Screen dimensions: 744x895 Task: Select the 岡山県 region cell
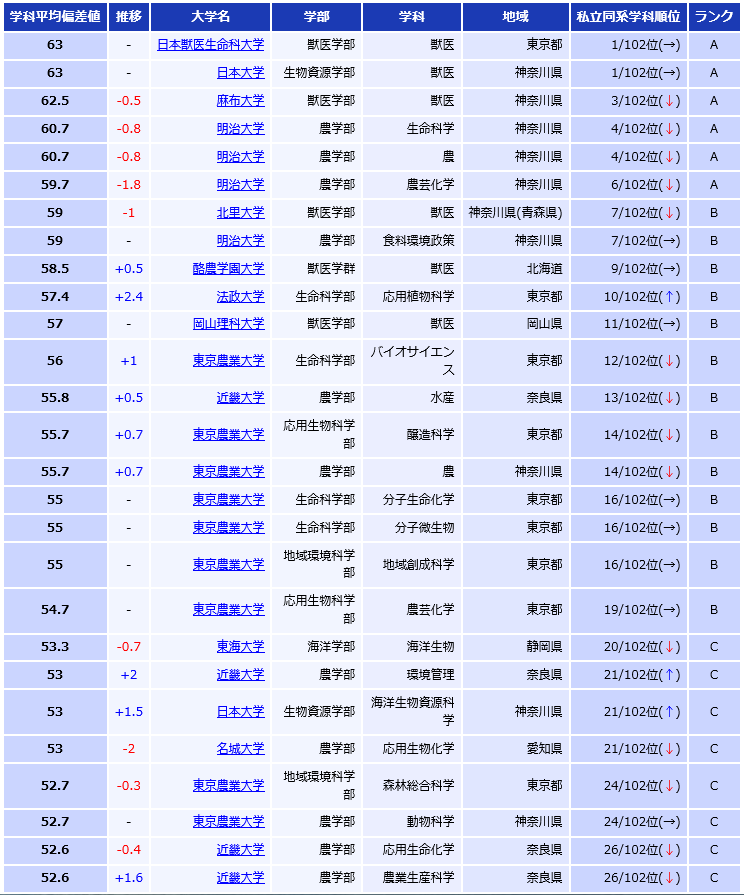[x=516, y=324]
